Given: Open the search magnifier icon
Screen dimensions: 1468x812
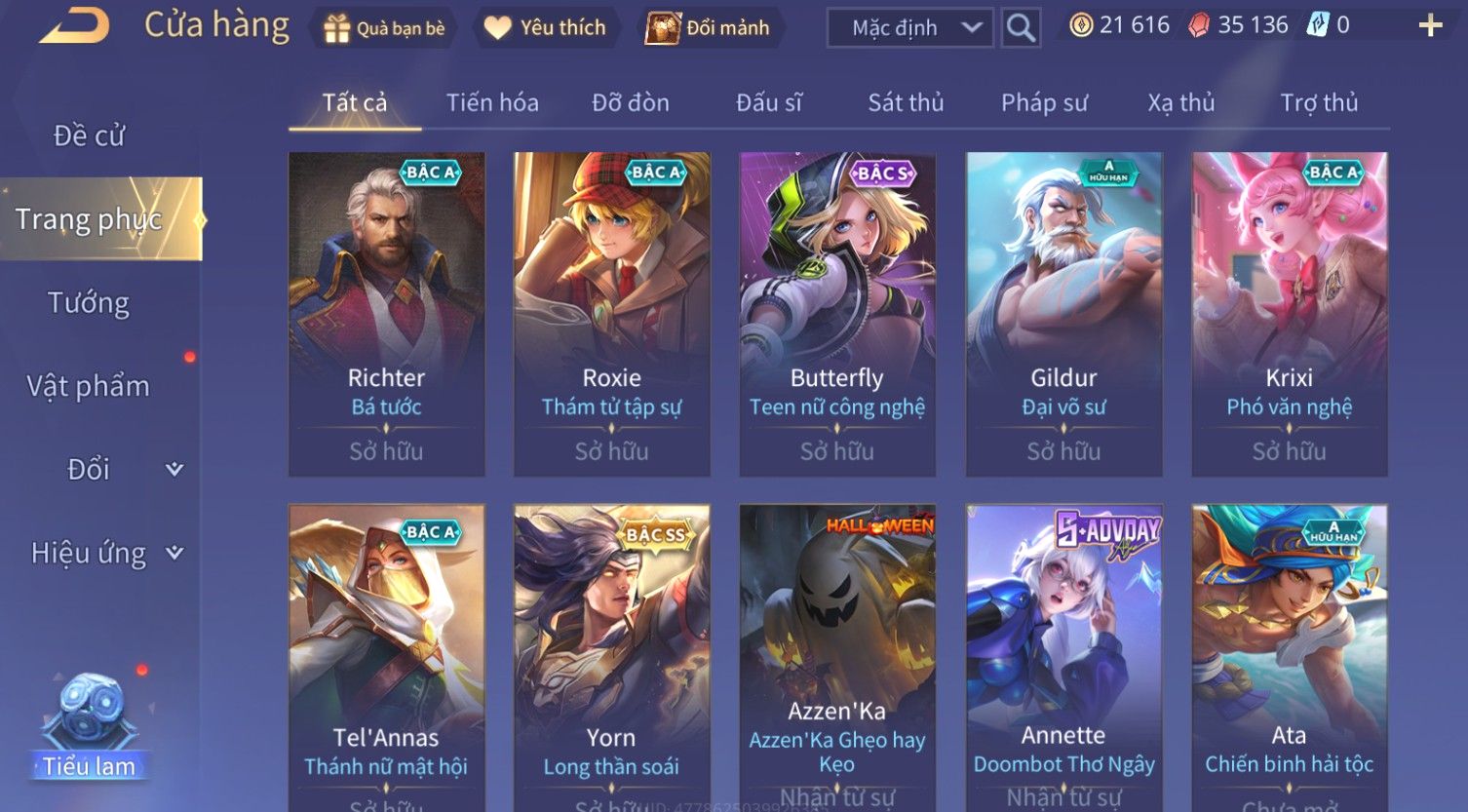Looking at the screenshot, I should click(1020, 27).
